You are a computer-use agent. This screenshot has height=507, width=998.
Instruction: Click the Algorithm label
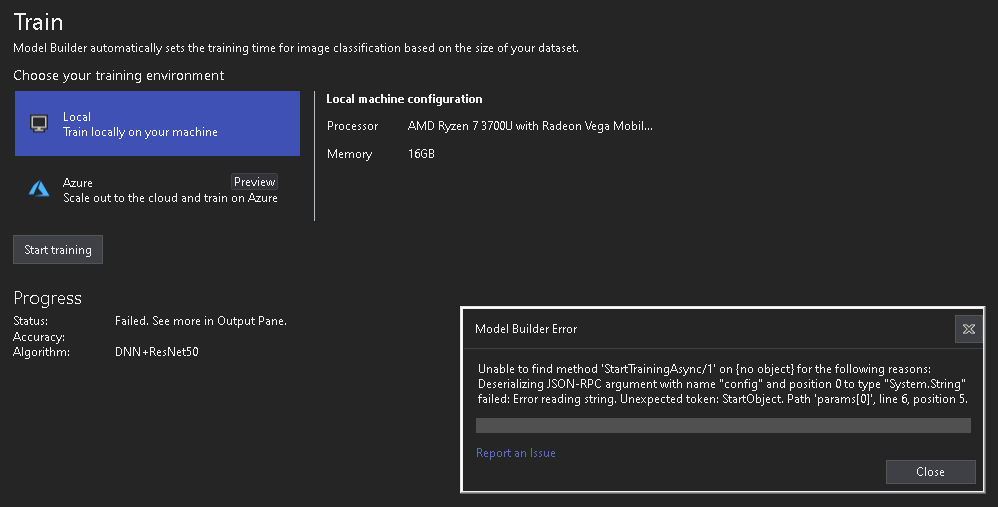coord(41,352)
